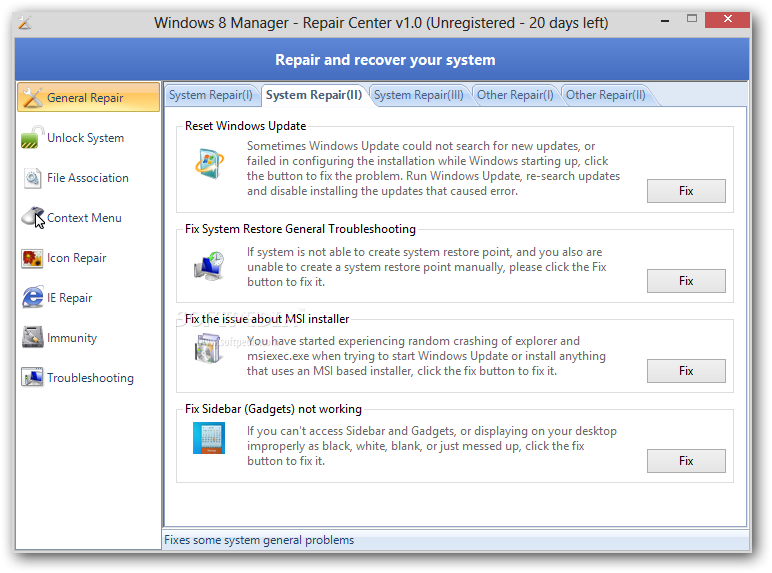The width and height of the screenshot is (772, 573).
Task: Click the 'Fix System Restore General Troubleshooting' heading
Action: tap(300, 229)
